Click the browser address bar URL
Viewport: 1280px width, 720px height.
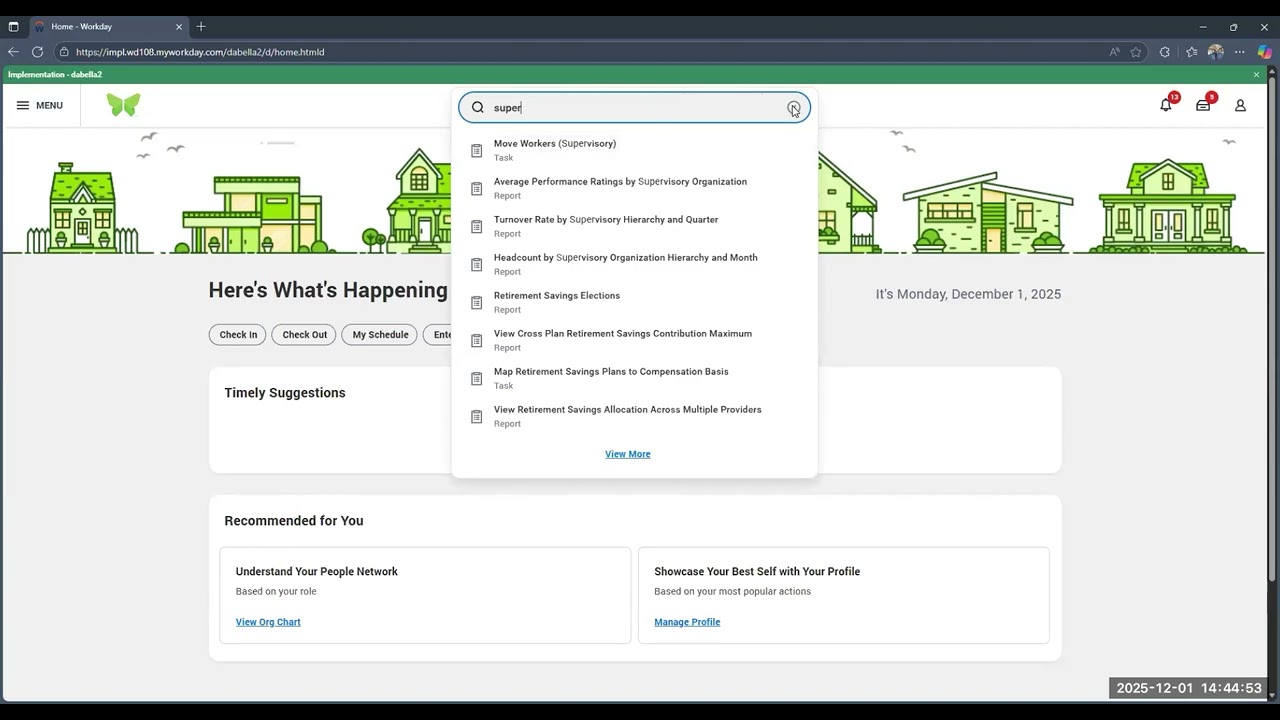pyautogui.click(x=200, y=52)
